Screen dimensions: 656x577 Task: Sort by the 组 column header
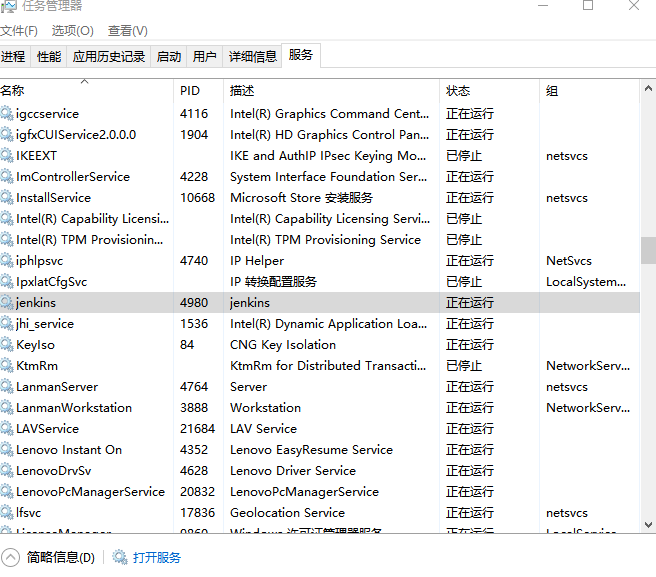589,90
